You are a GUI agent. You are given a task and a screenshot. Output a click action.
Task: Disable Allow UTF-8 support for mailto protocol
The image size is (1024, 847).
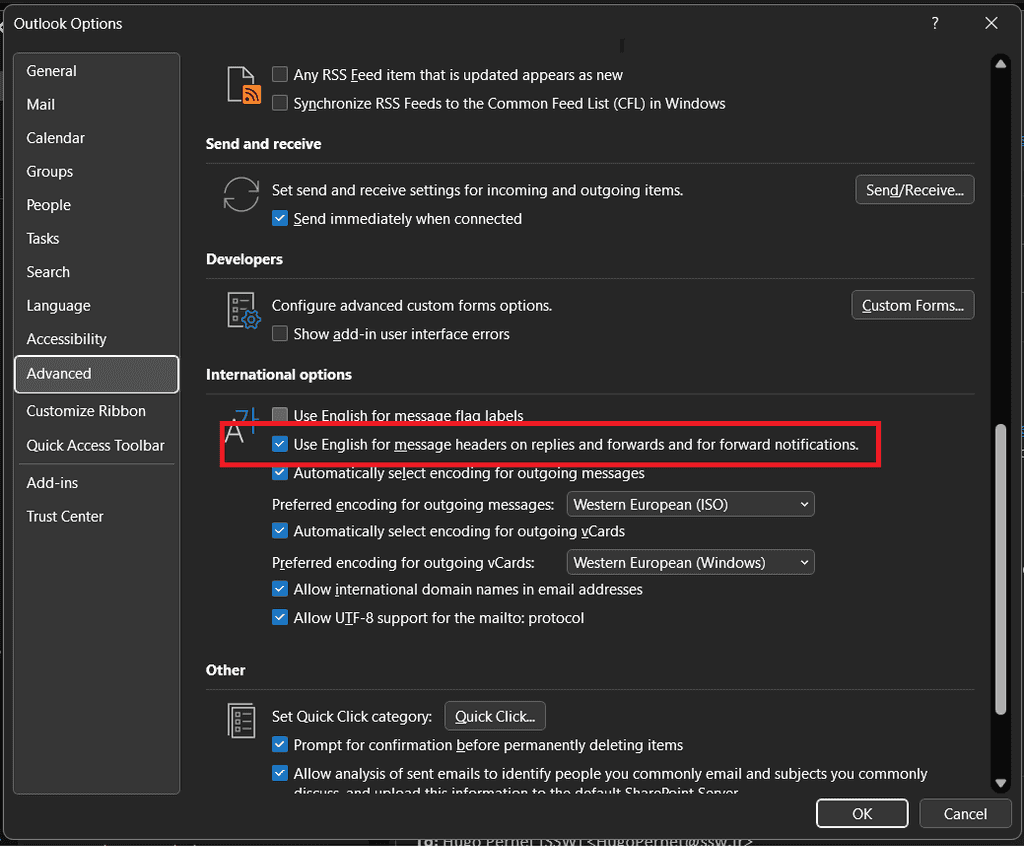coord(280,617)
